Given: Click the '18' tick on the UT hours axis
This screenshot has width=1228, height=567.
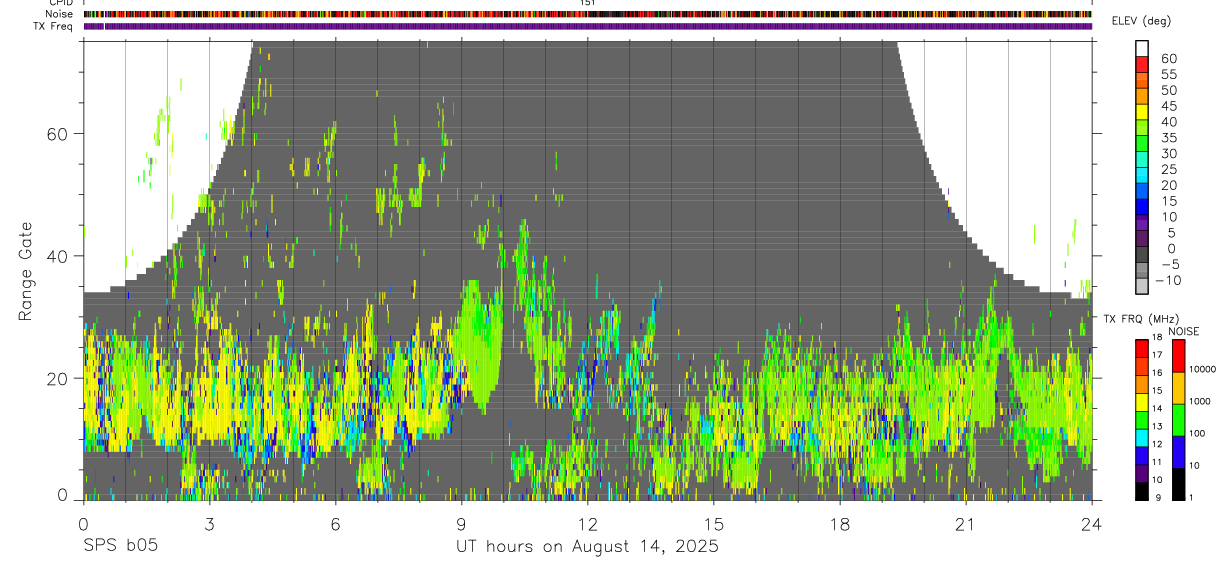Looking at the screenshot, I should click(840, 524).
